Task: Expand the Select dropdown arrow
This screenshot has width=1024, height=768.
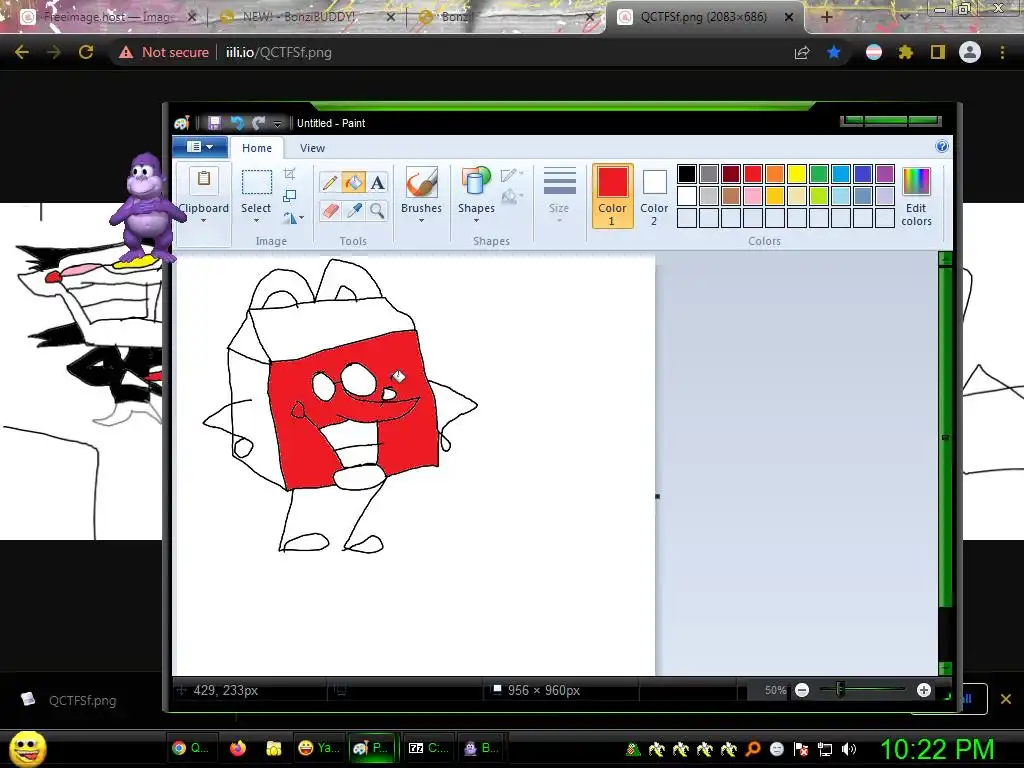Action: pos(256,221)
